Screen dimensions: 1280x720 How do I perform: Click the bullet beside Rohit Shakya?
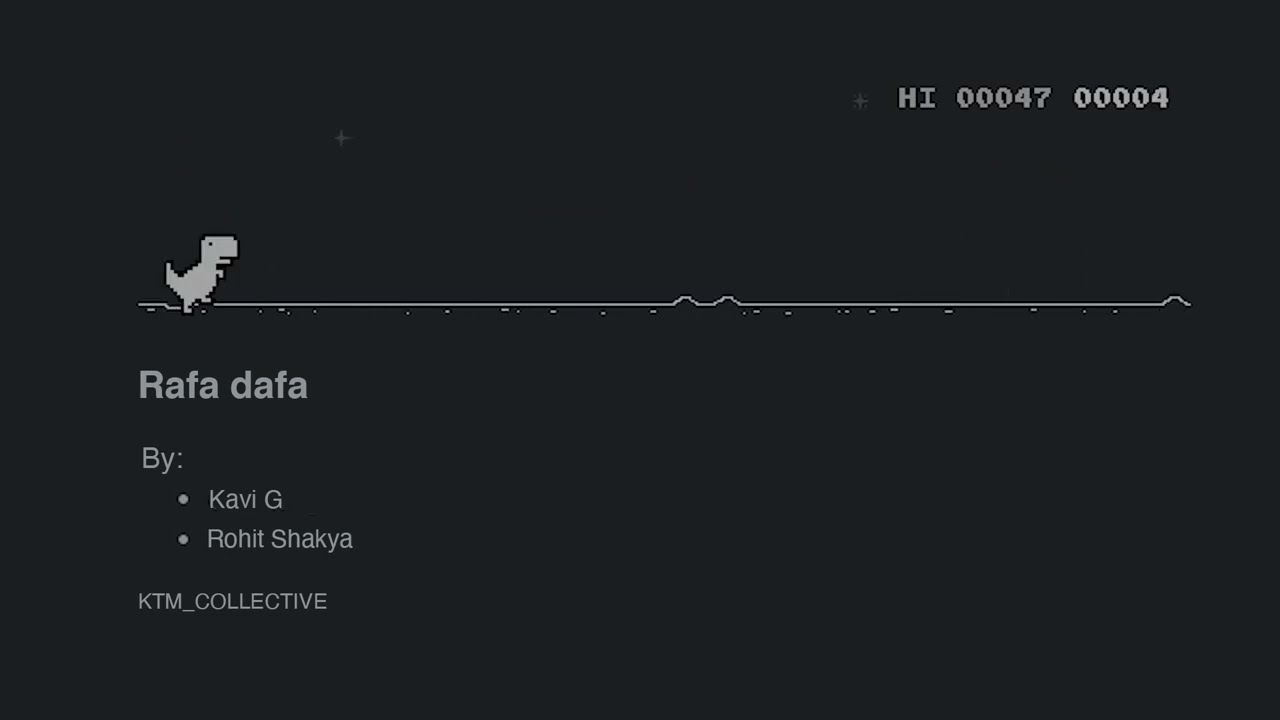coord(183,539)
